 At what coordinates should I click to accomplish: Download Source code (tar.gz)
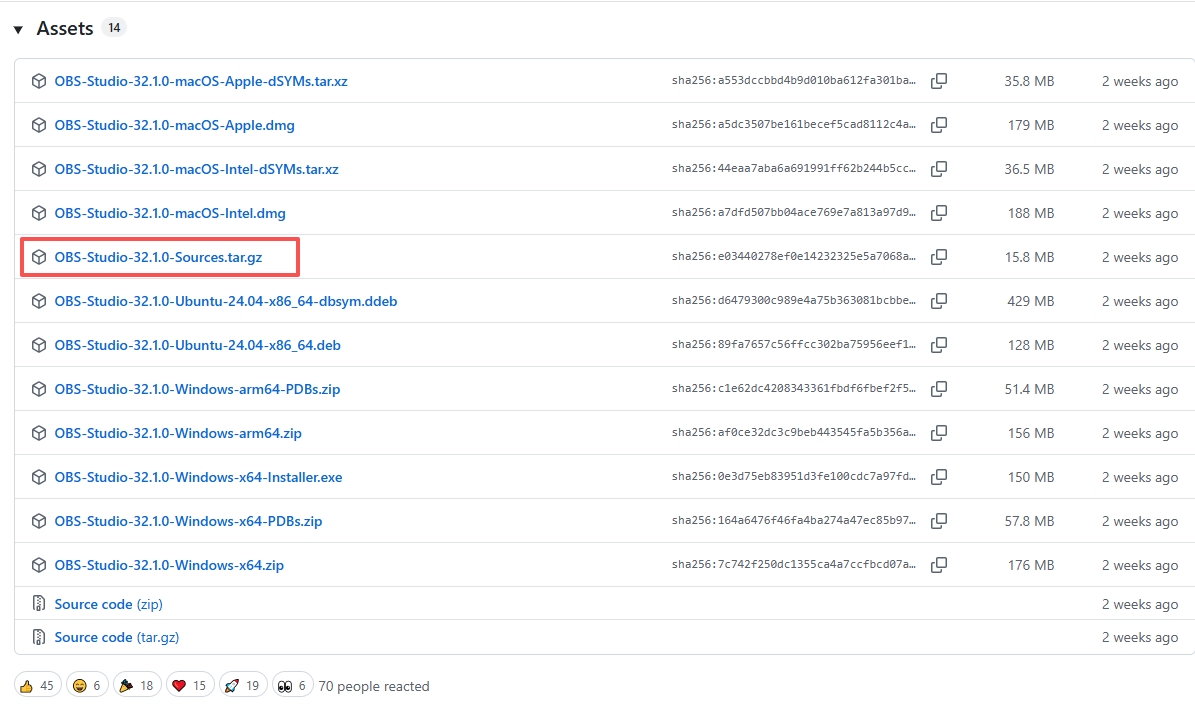[x=117, y=637]
